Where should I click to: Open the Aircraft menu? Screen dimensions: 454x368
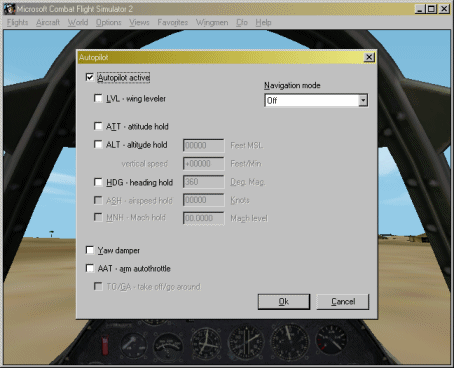[48, 22]
